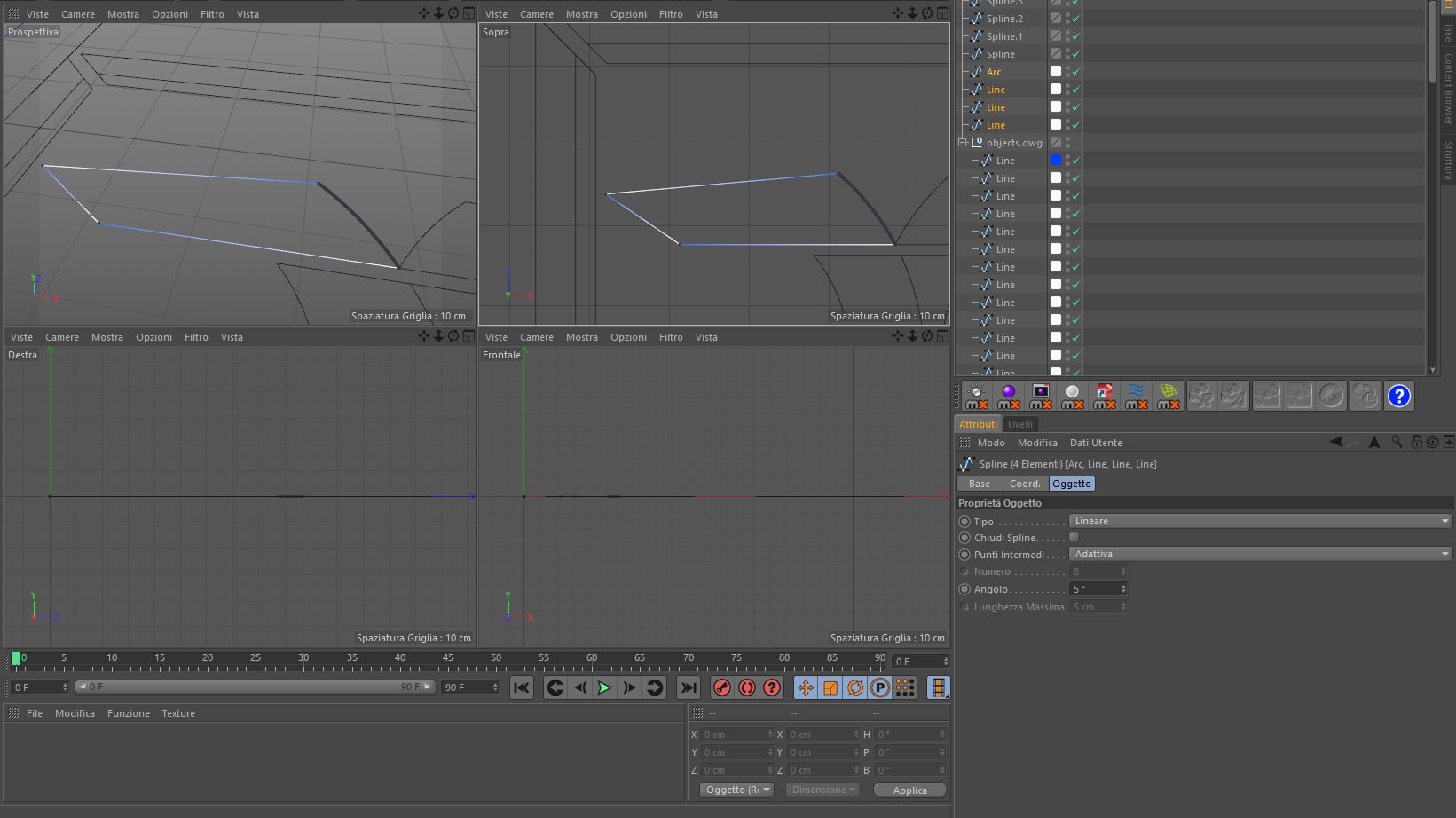Open the Base properties tab
This screenshot has width=1456, height=818.
pyautogui.click(x=980, y=484)
